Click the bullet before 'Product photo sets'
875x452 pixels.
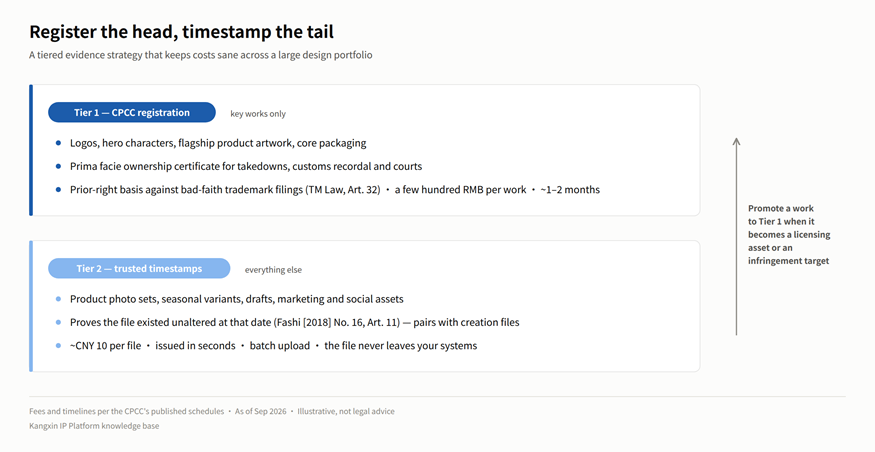click(59, 299)
